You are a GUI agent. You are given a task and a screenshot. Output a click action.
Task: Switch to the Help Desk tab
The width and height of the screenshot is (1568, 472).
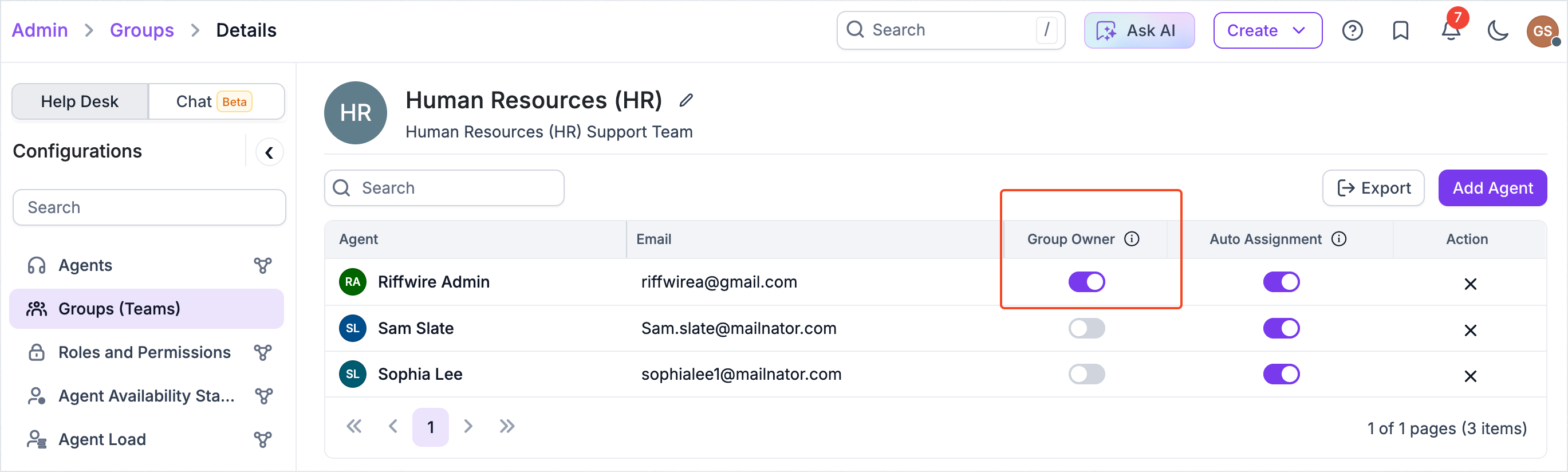pyautogui.click(x=80, y=102)
